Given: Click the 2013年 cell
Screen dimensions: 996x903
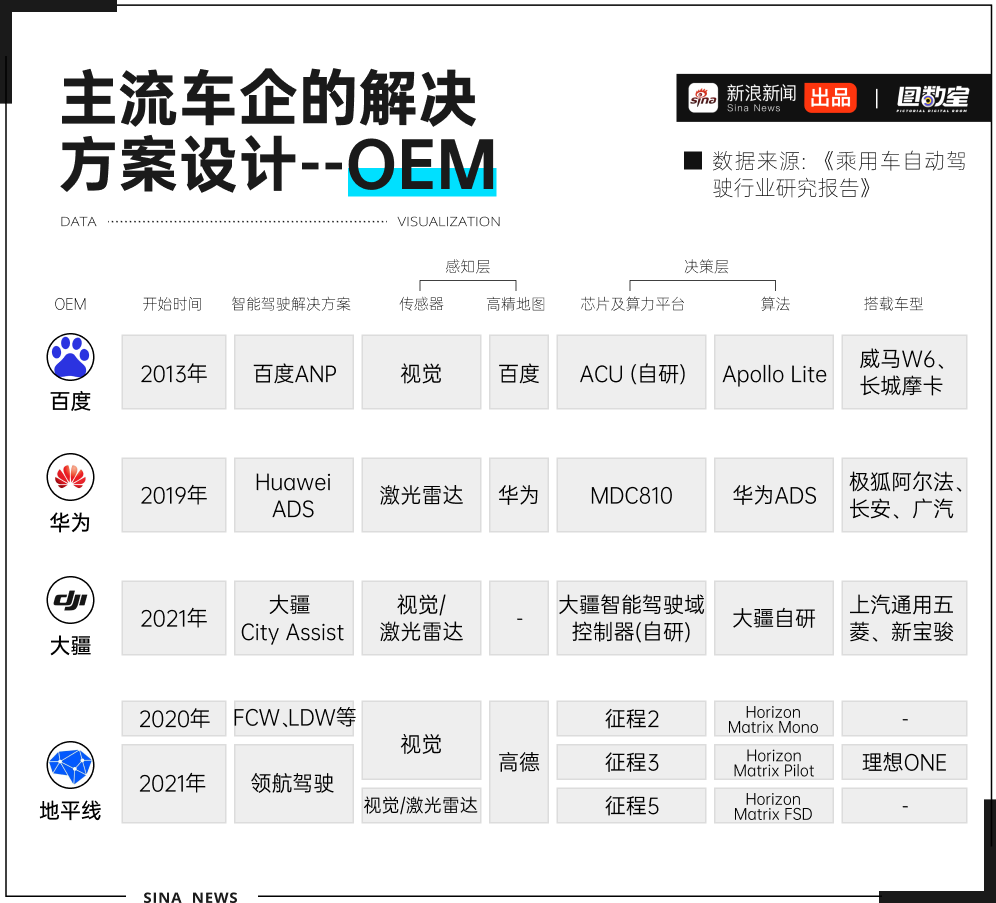Looking at the screenshot, I should pos(174,372).
